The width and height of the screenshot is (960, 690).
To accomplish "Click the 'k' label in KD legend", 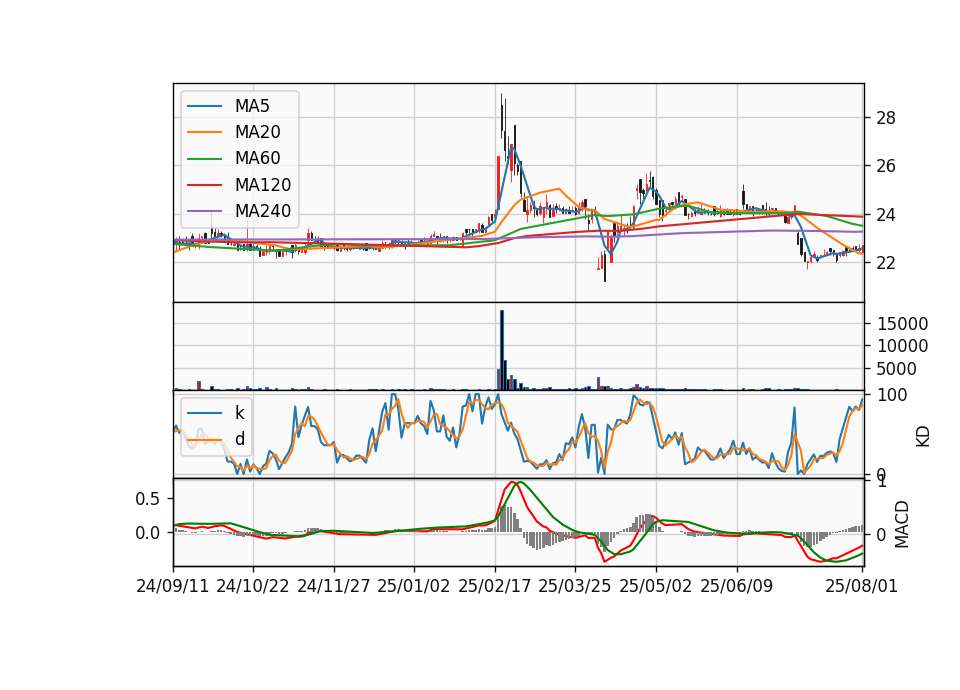I will click(x=239, y=413).
